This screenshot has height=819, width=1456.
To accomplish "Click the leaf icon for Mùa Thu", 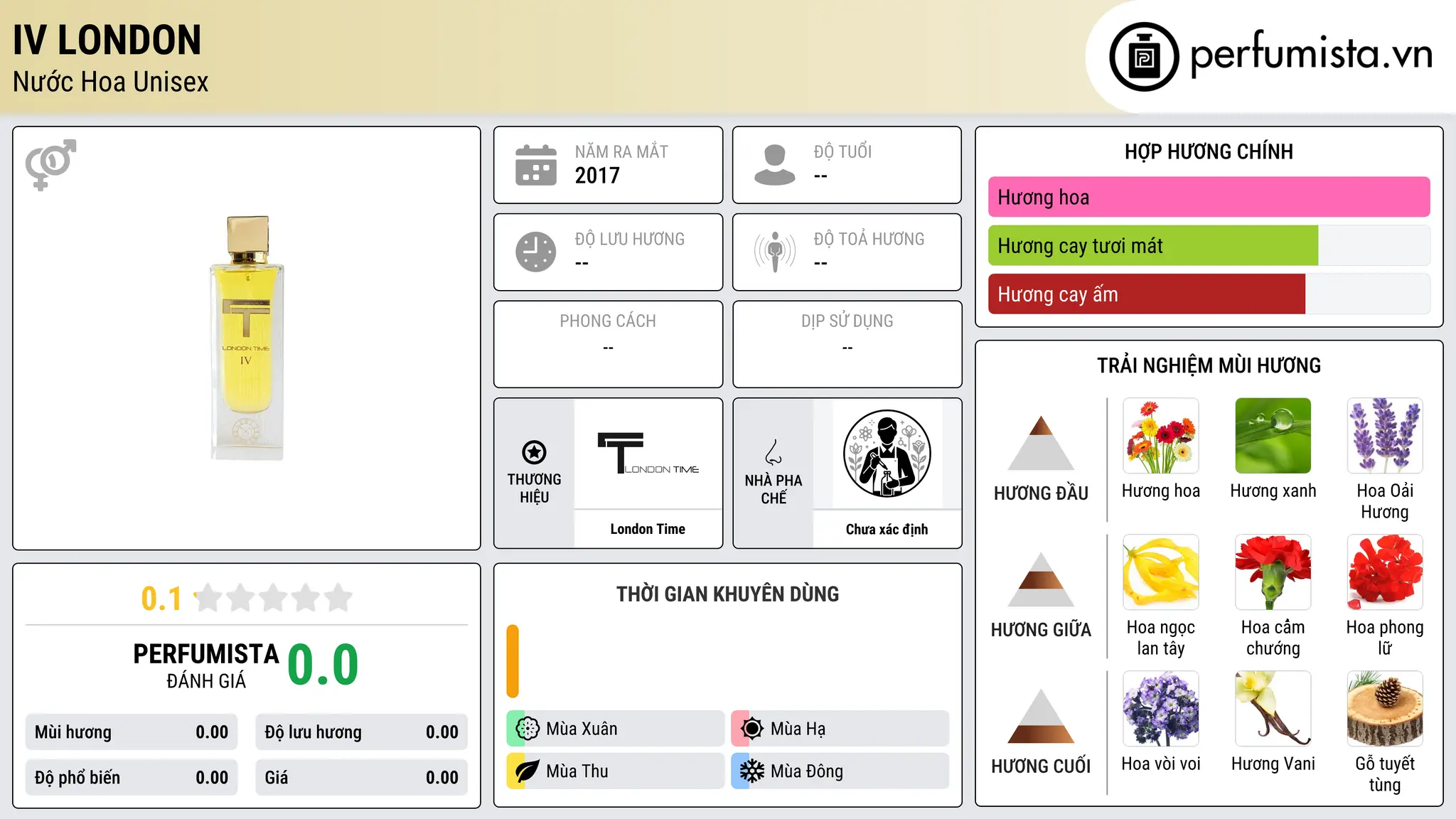I will (528, 771).
